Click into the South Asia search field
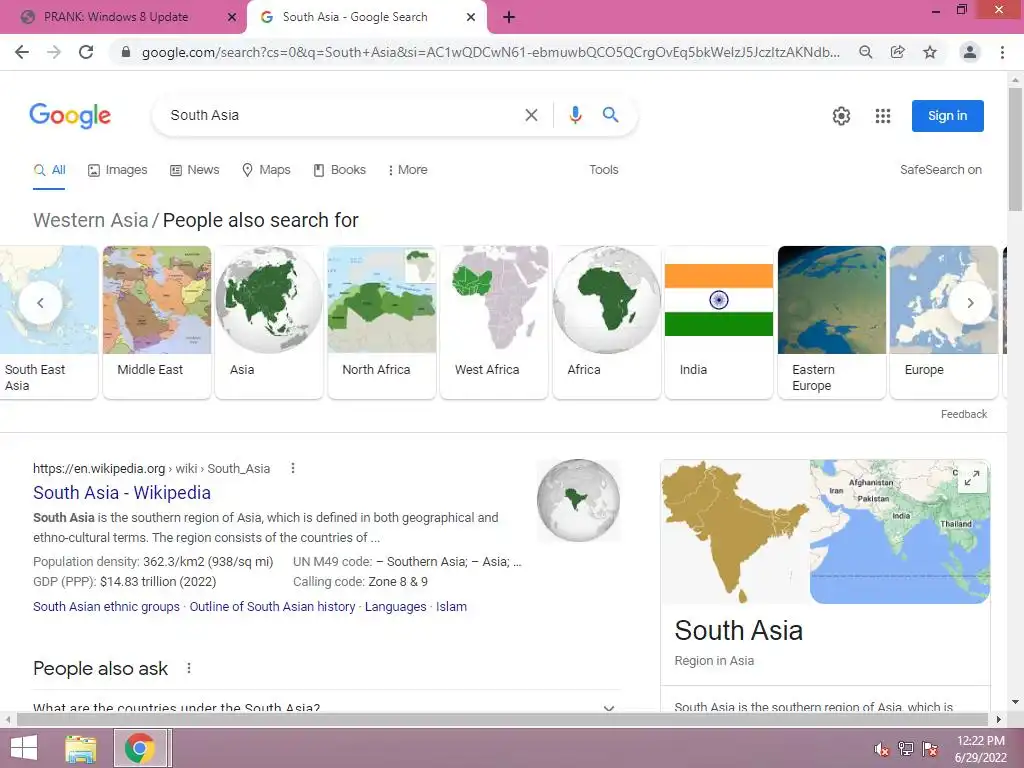The height and width of the screenshot is (768, 1024). pos(340,115)
